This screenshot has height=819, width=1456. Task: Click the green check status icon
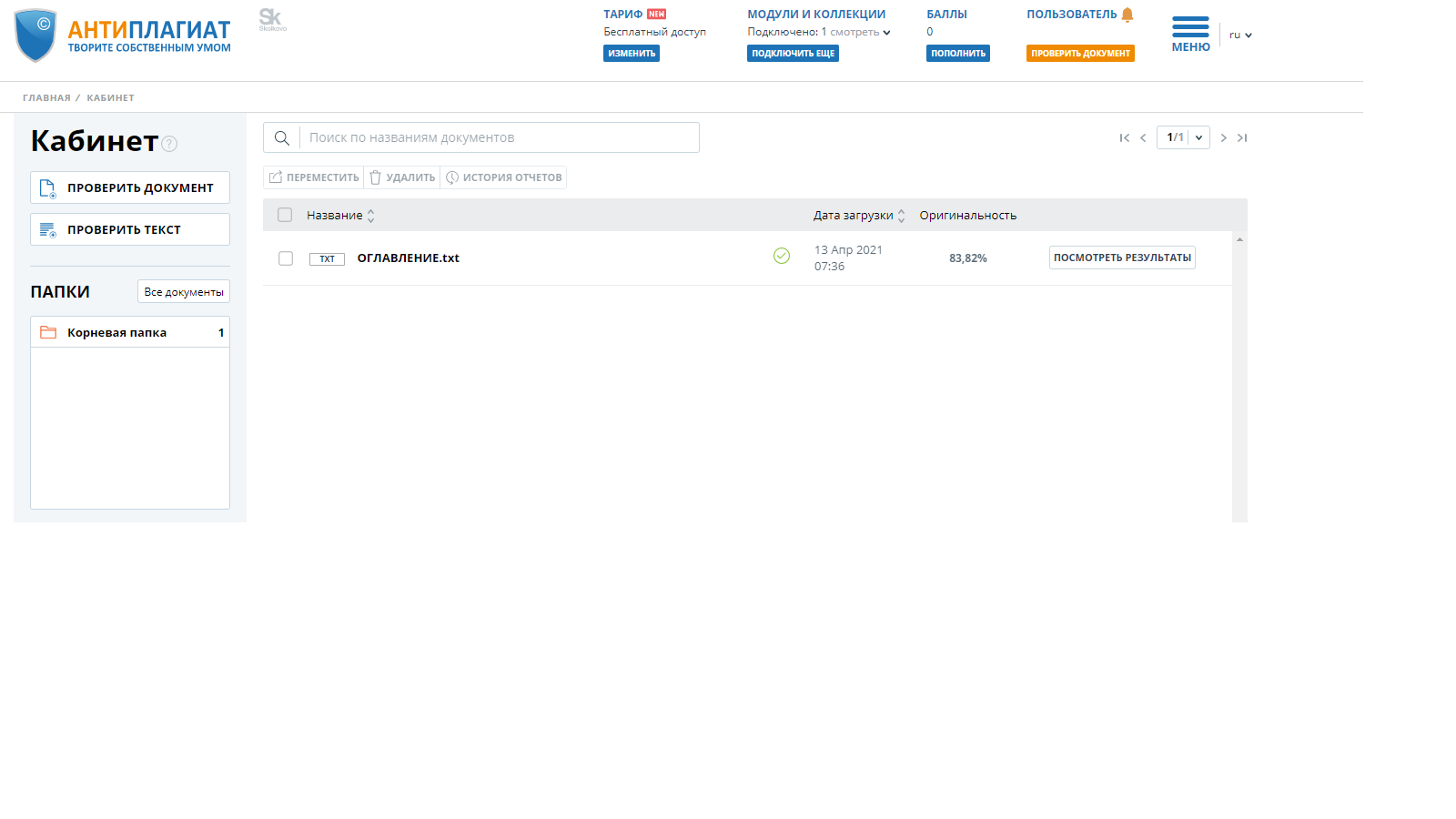[782, 256]
